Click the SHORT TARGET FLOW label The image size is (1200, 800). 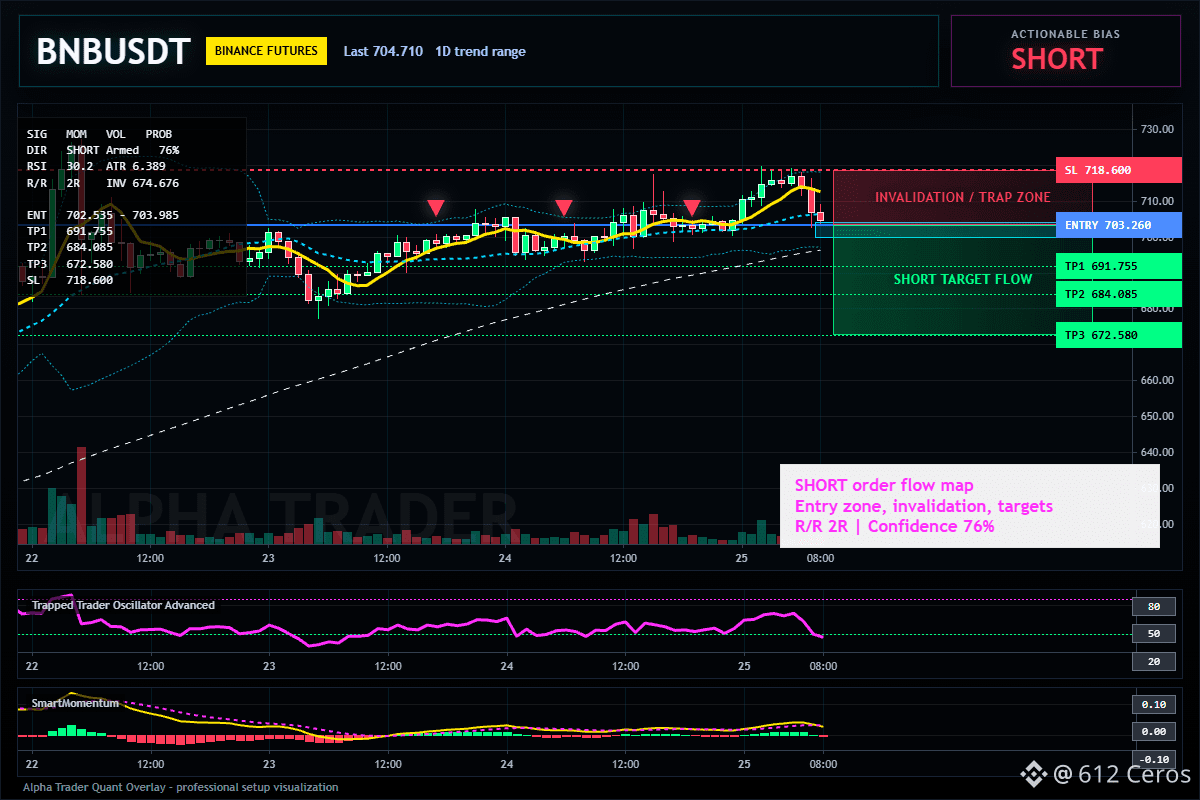(963, 279)
